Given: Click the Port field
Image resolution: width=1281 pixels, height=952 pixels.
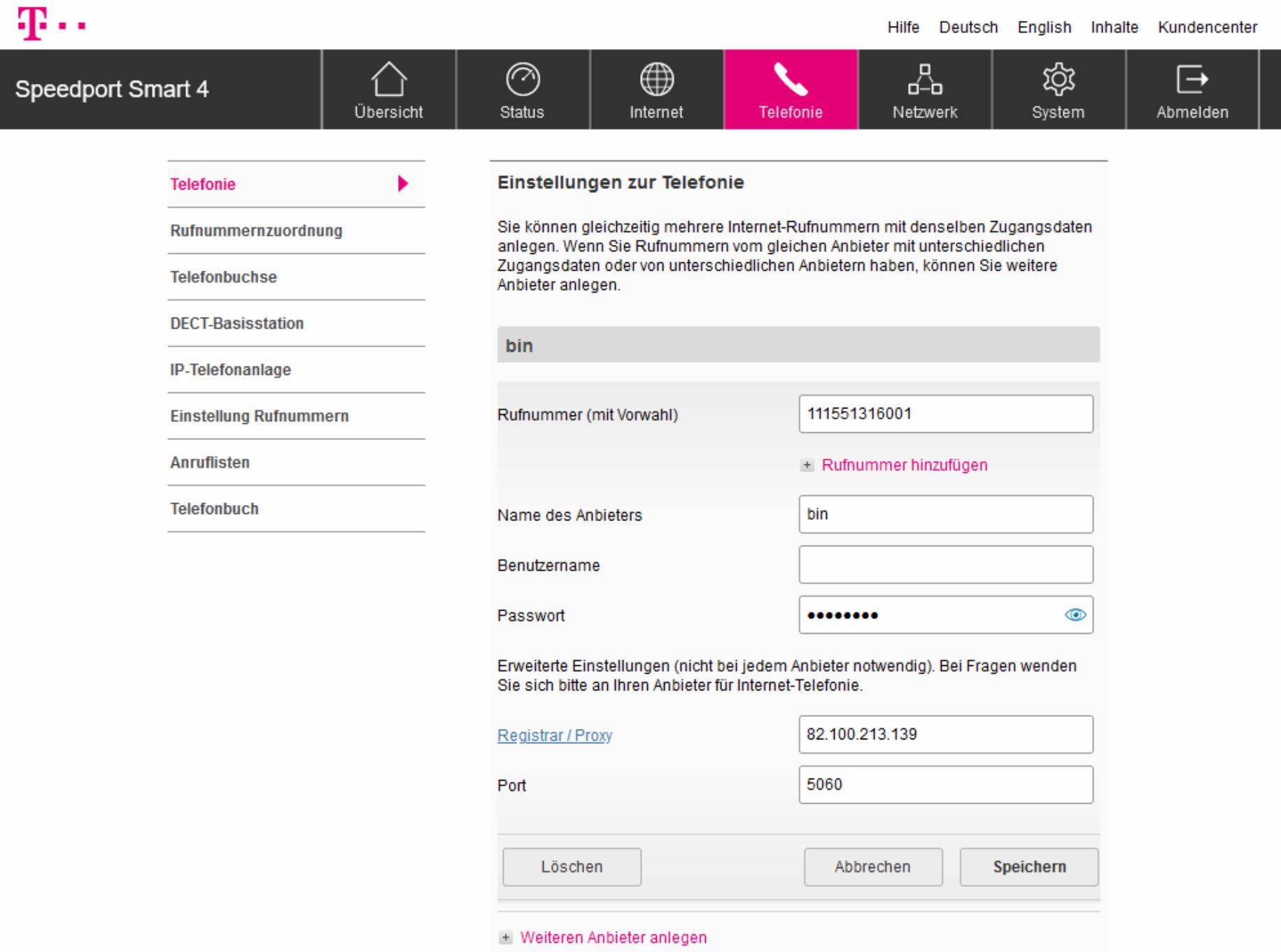Looking at the screenshot, I should [x=946, y=785].
